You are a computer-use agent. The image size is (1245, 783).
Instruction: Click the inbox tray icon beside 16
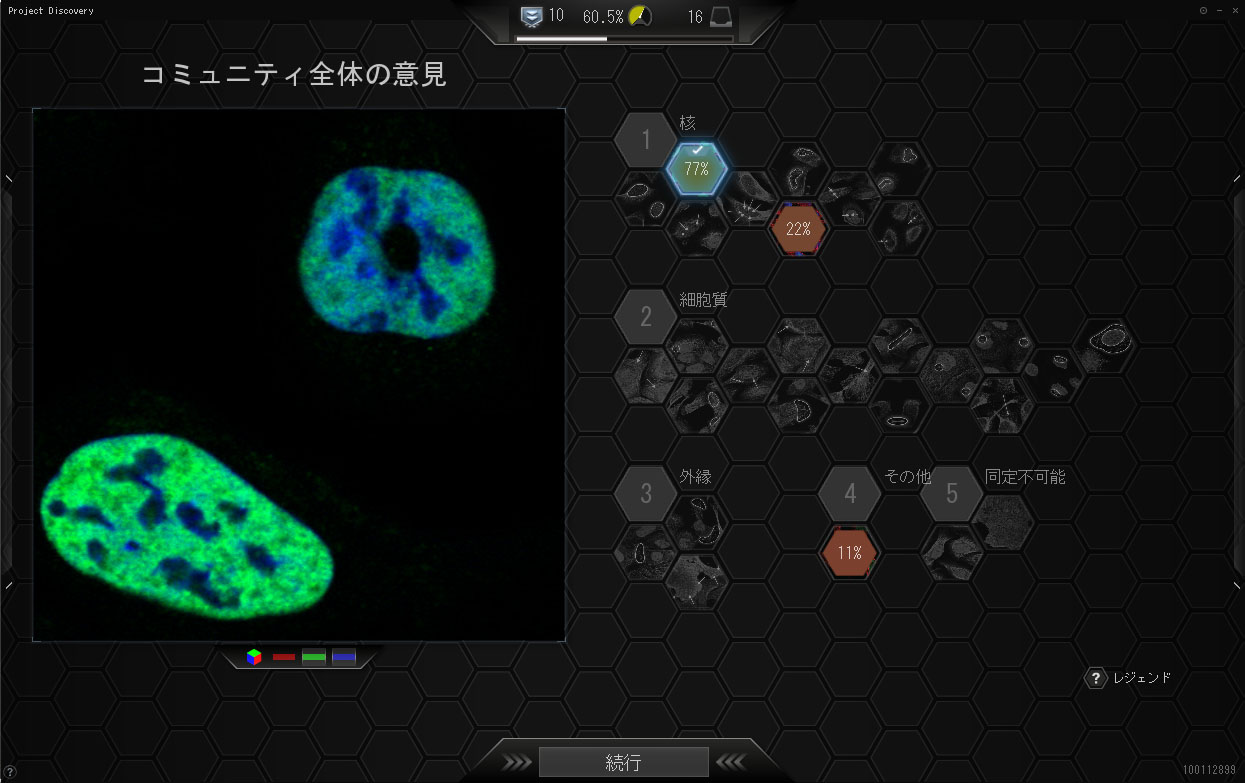click(x=722, y=17)
